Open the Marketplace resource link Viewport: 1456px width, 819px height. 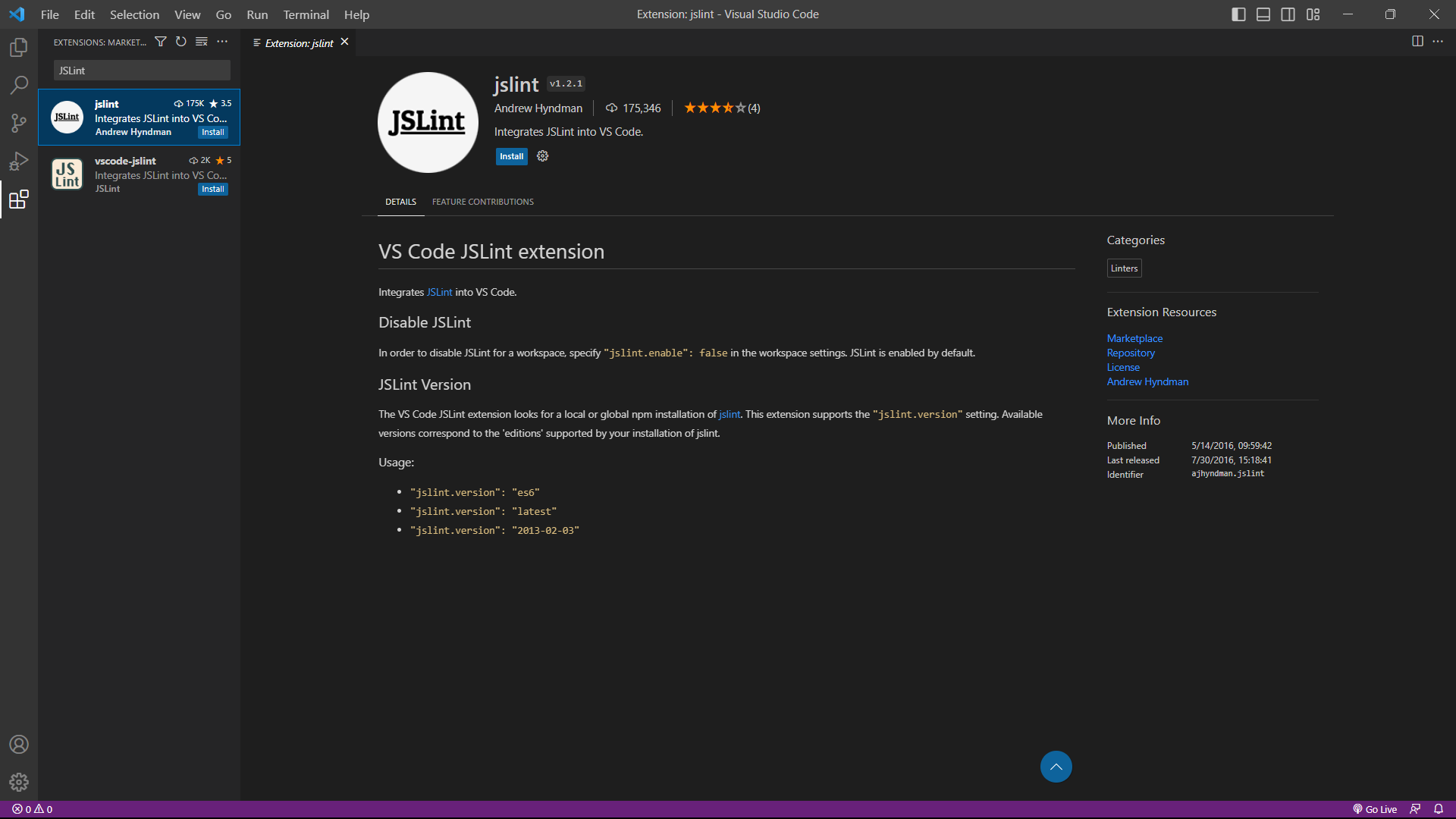pos(1134,338)
